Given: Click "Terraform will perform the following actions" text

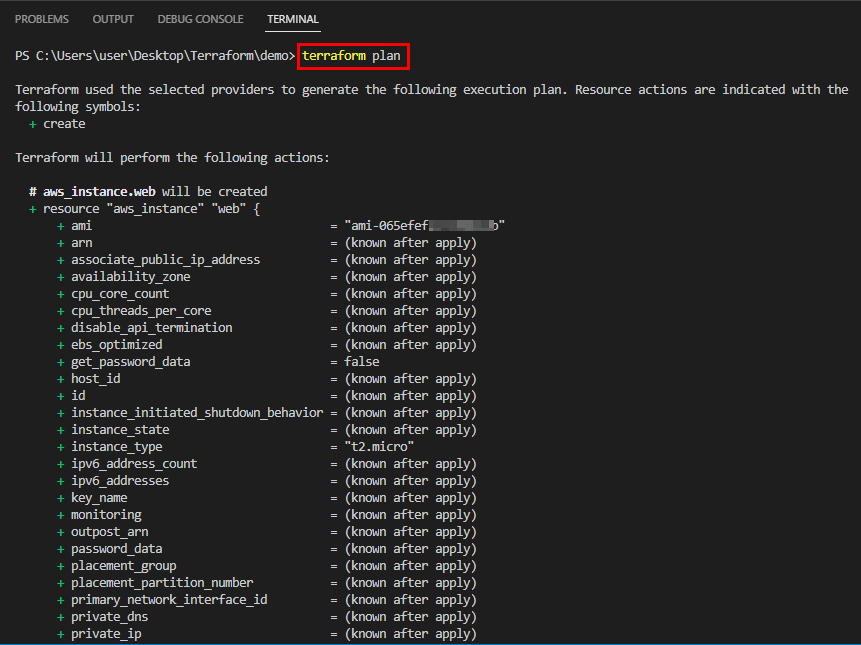Looking at the screenshot, I should coord(172,158).
